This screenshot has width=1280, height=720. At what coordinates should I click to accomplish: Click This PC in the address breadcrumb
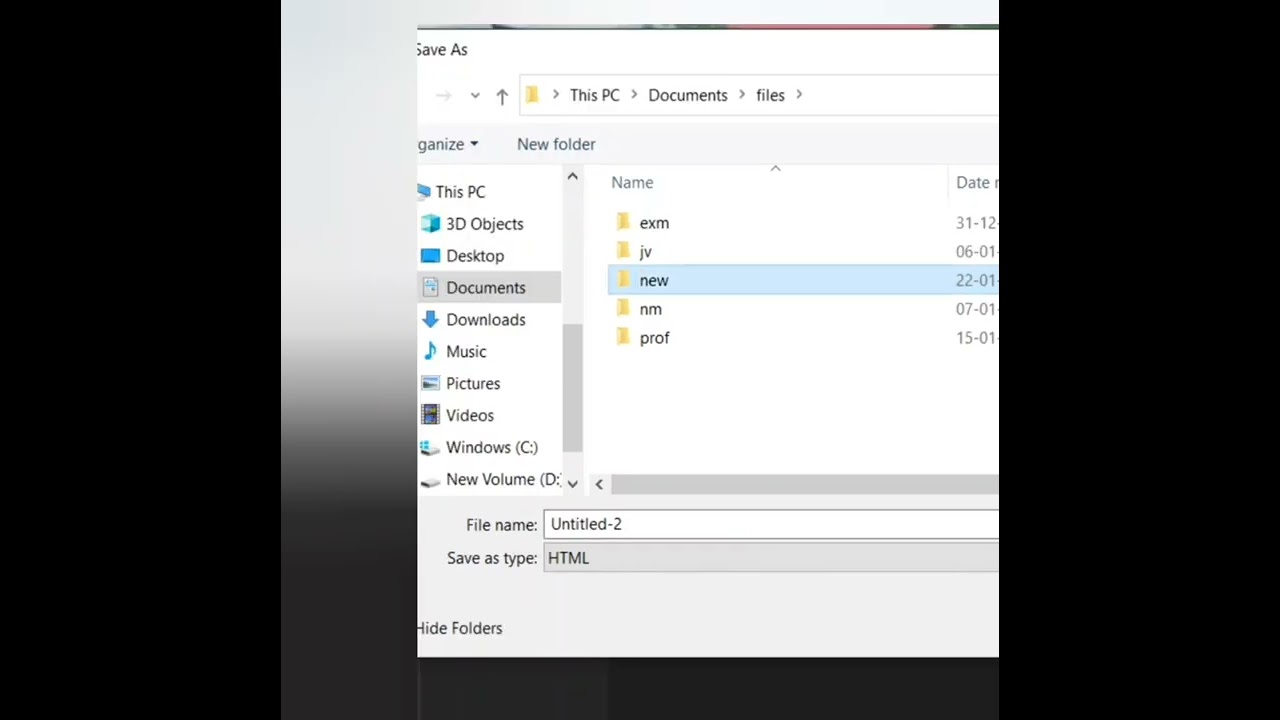594,95
